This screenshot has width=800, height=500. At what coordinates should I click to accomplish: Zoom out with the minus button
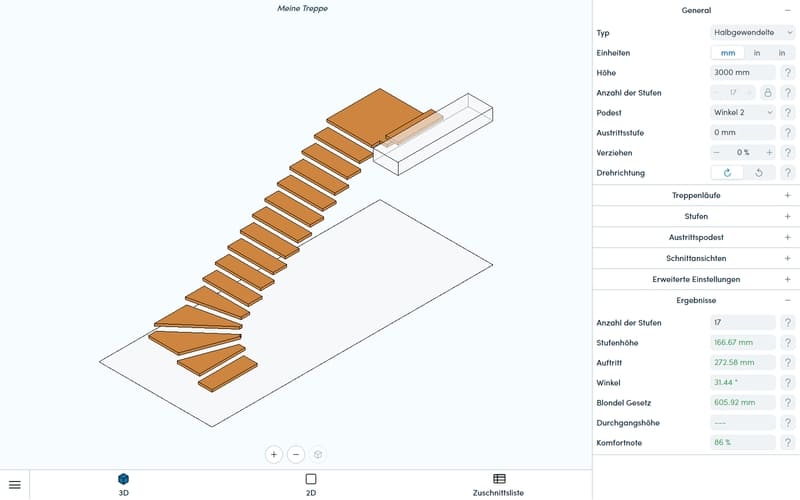tap(296, 454)
